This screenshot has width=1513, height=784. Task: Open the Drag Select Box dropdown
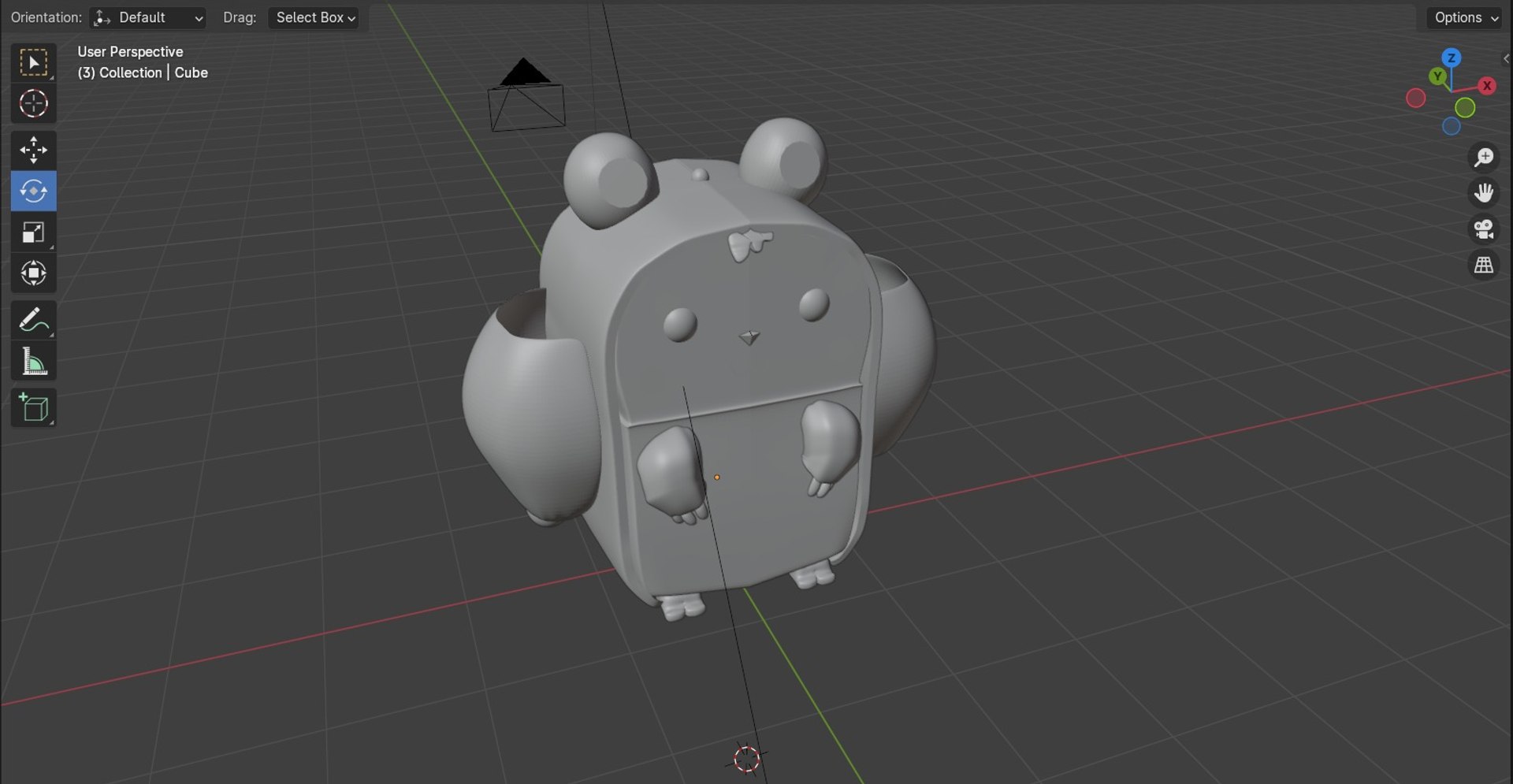[314, 17]
